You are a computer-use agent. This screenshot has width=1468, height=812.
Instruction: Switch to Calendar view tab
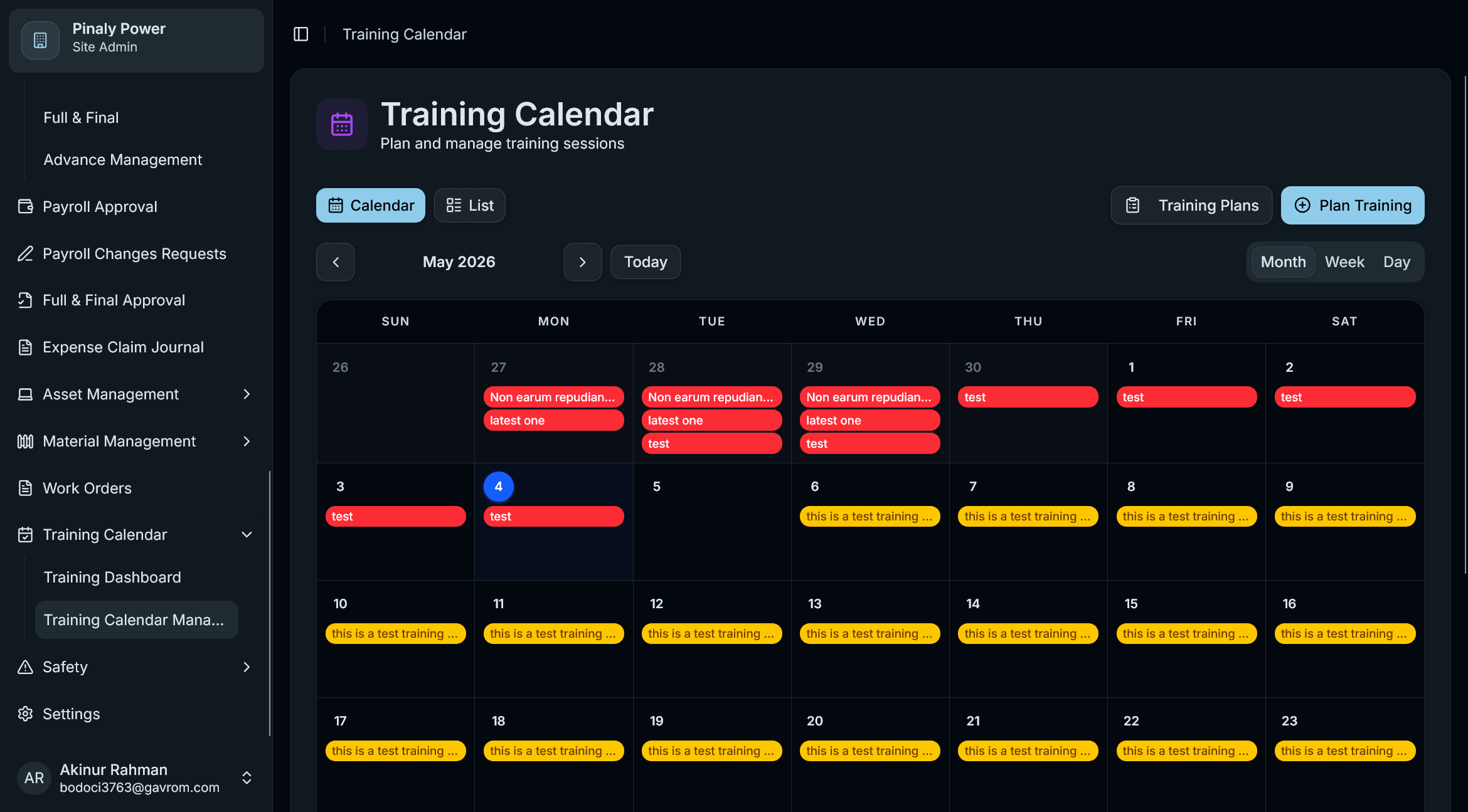point(370,205)
